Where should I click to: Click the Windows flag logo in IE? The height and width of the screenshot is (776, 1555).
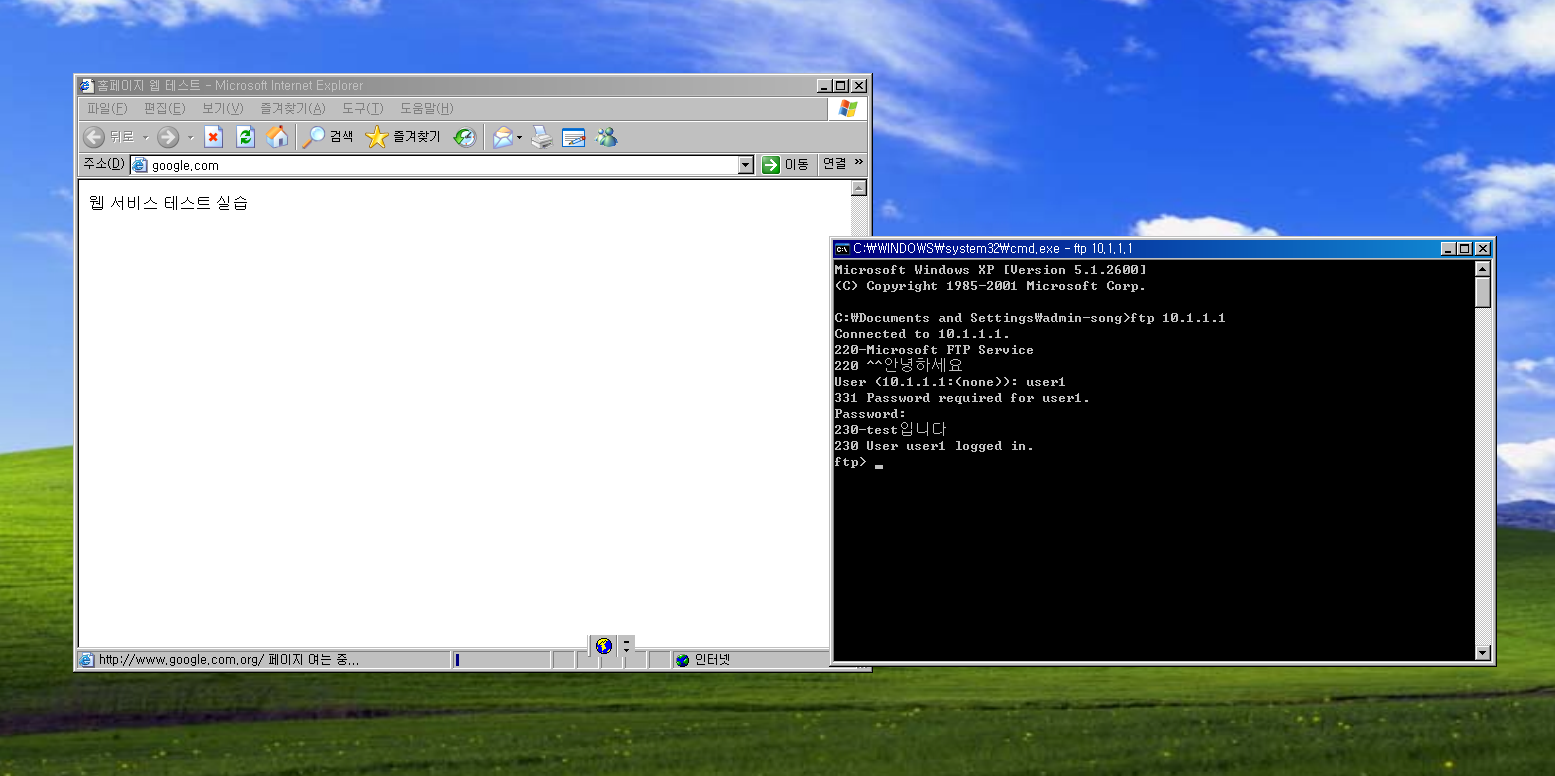pos(848,109)
